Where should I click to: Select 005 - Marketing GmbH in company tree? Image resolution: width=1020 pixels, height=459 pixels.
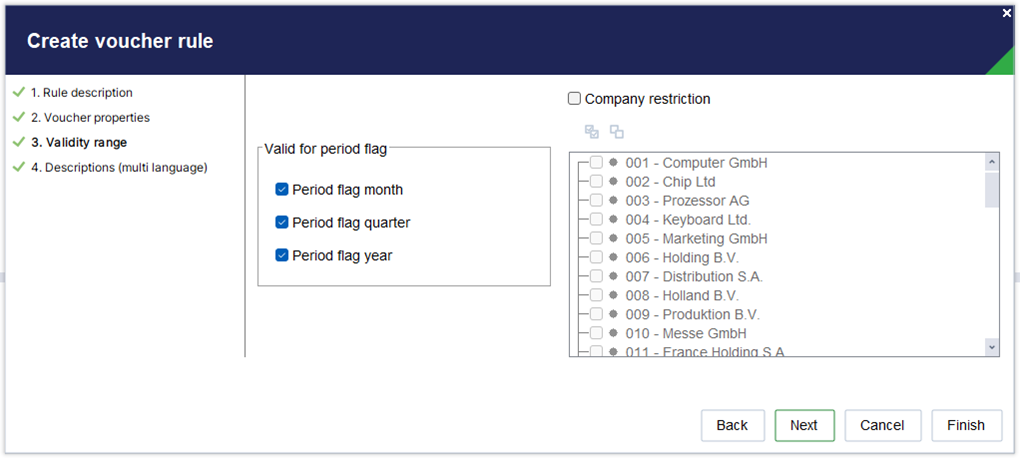[696, 239]
